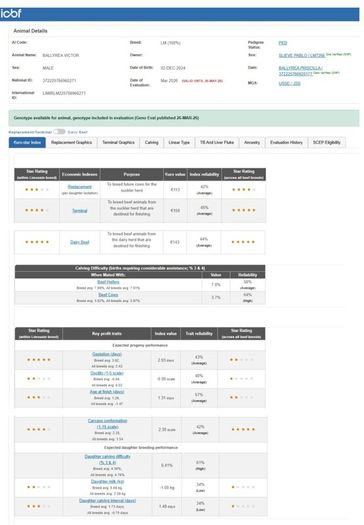This screenshot has width=364, height=525.
Task: Open the Beef Heifers calving difficulty link
Action: coord(108,282)
